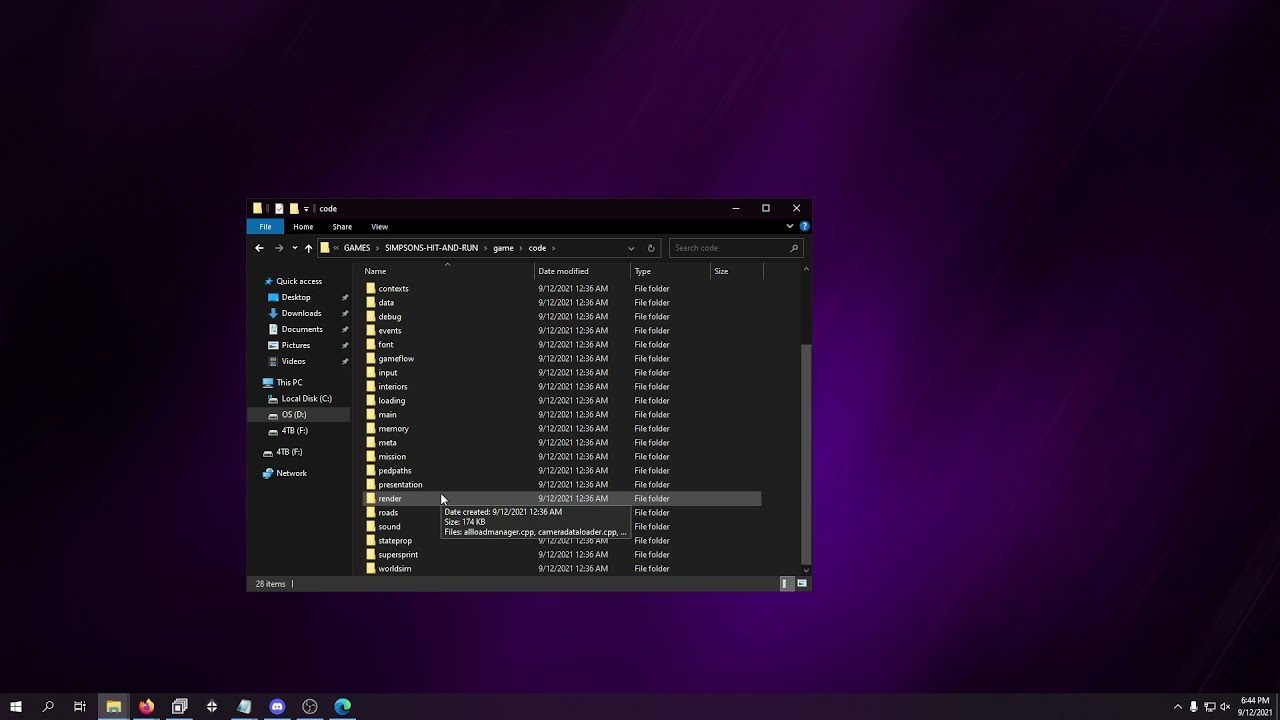This screenshot has height=720, width=1280.
Task: Select the debug folder icon
Action: tap(371, 316)
